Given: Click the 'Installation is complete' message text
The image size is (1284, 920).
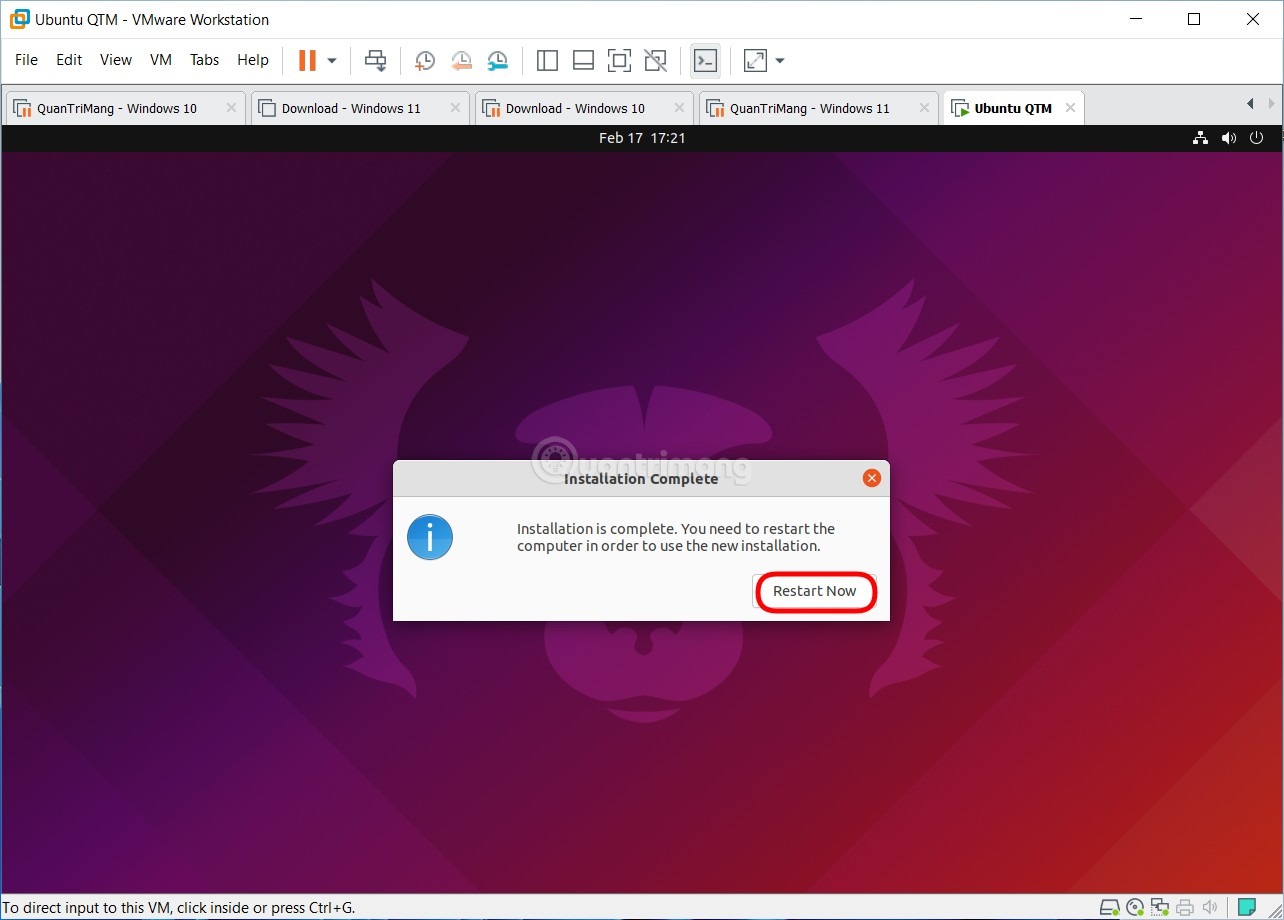Looking at the screenshot, I should [676, 537].
